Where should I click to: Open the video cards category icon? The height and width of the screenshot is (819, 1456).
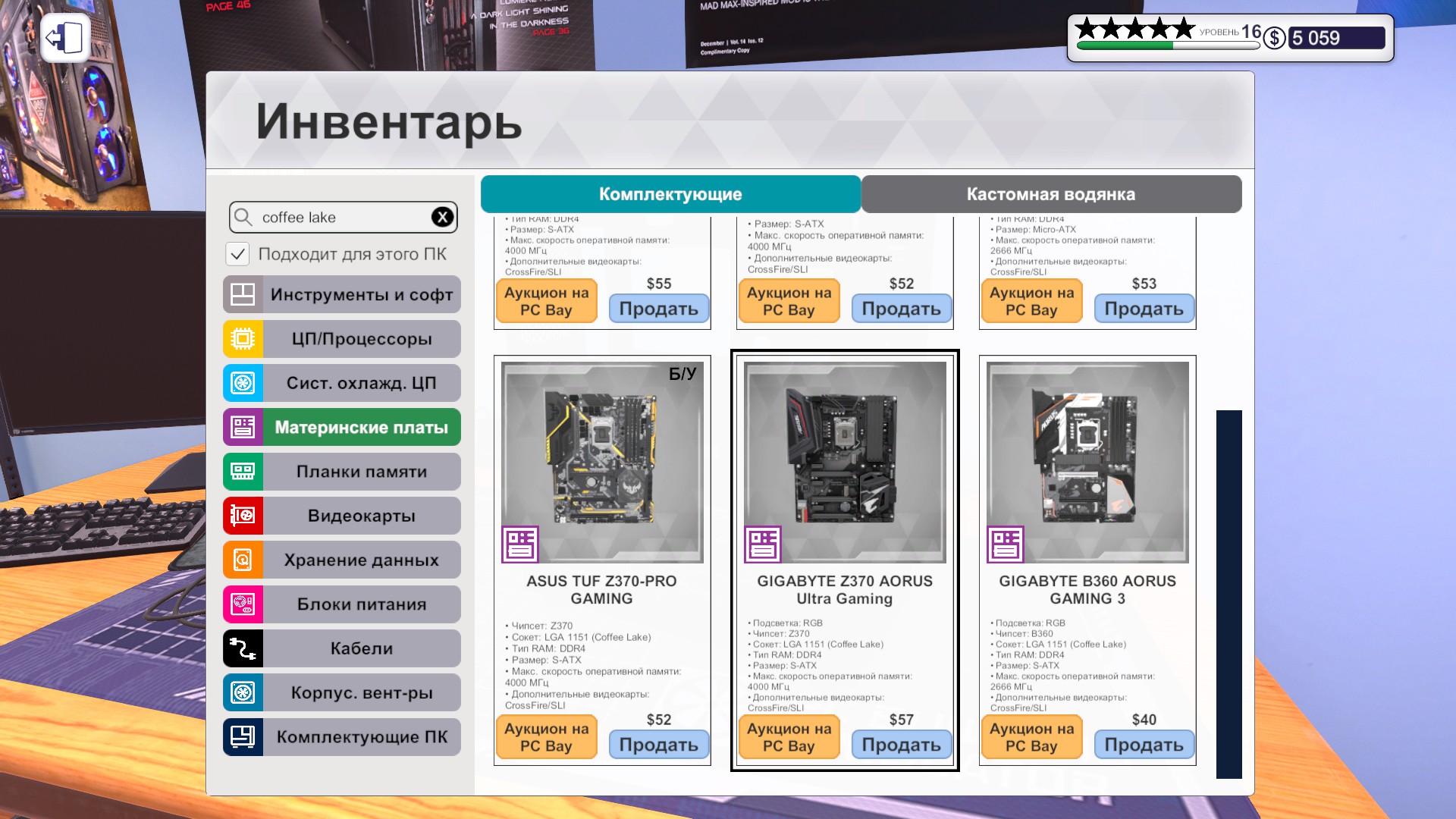tap(243, 516)
